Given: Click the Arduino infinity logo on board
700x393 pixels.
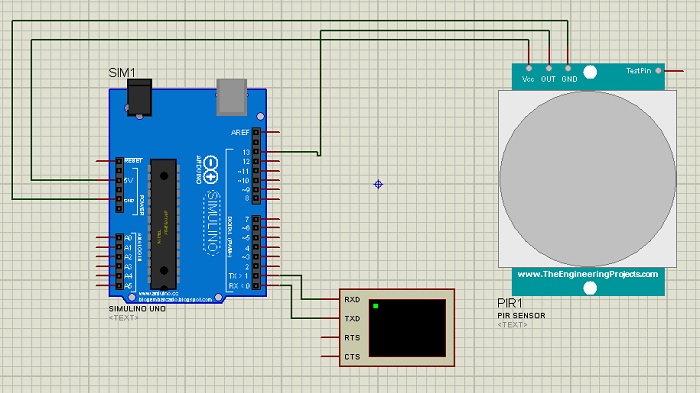Looking at the screenshot, I should 210,170.
